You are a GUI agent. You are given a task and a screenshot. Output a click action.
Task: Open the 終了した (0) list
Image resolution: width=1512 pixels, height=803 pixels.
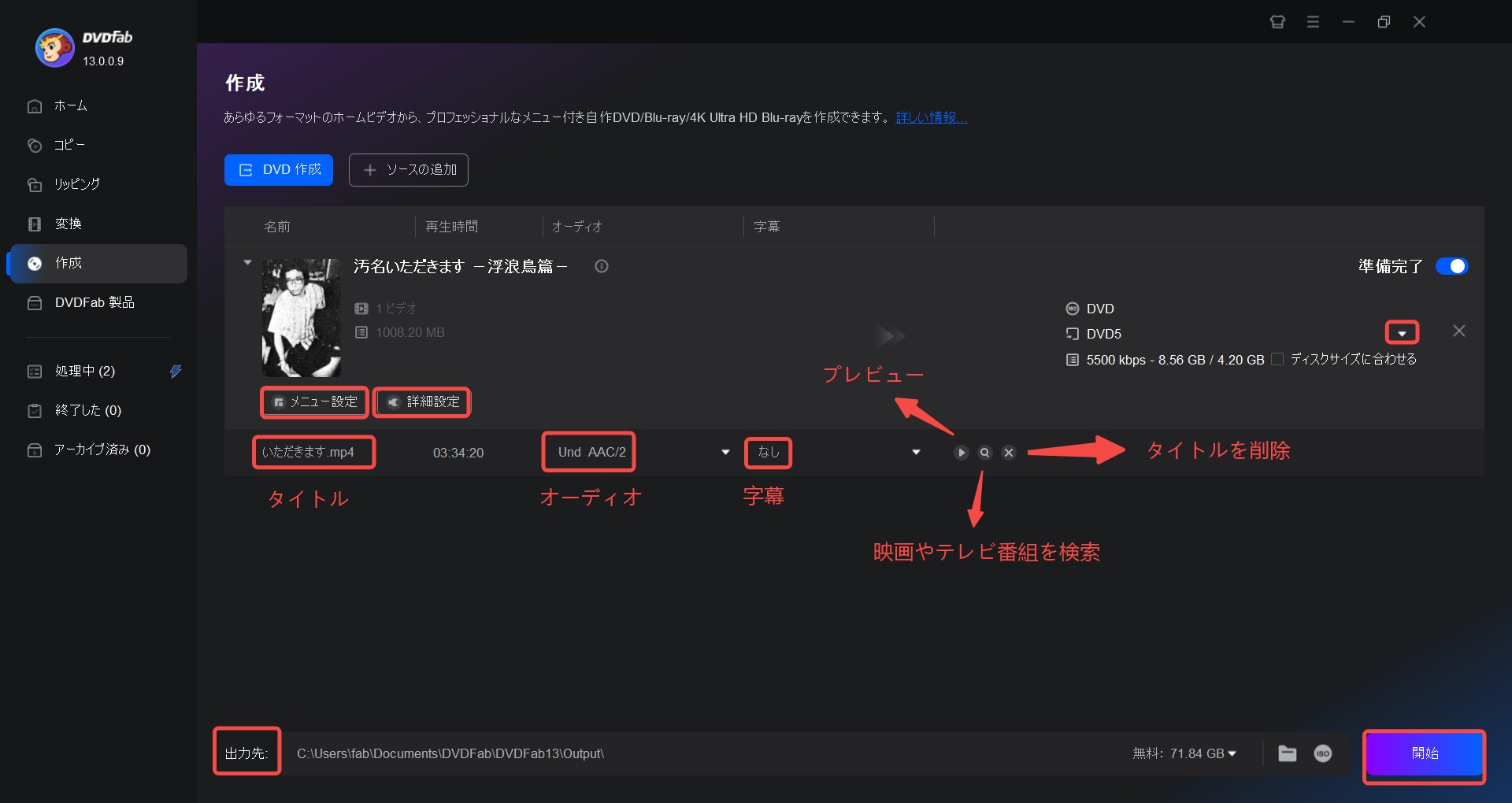(x=88, y=410)
